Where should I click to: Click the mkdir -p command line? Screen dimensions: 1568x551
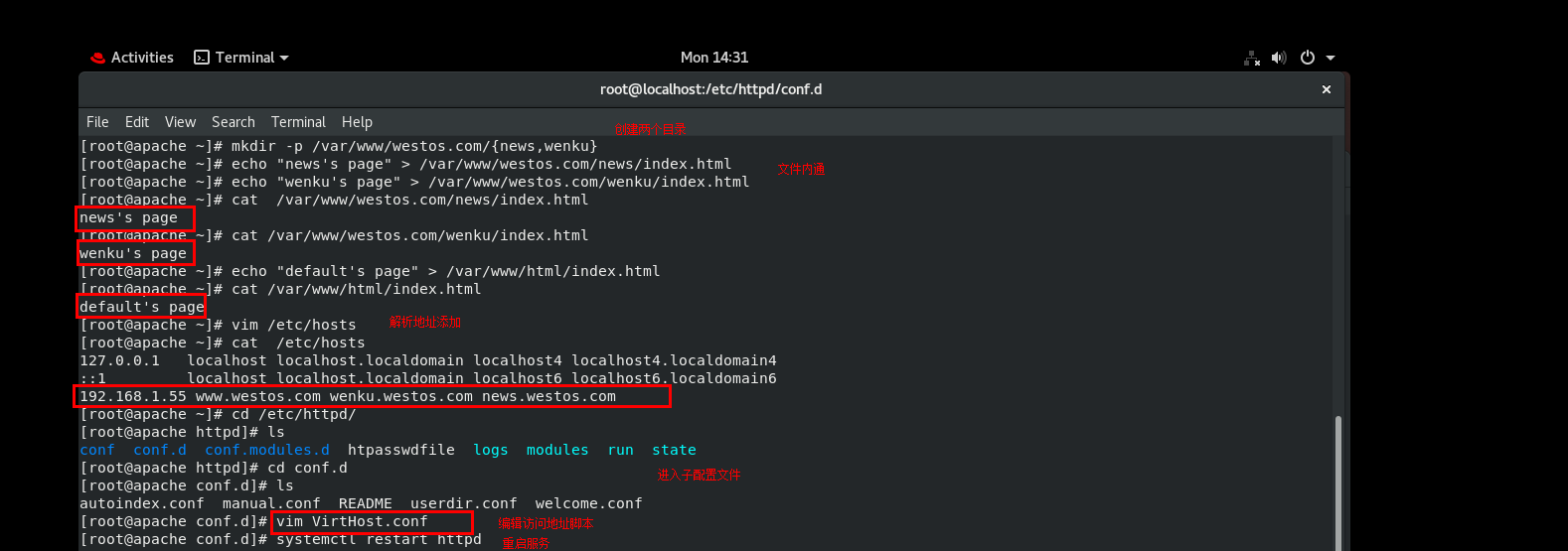pos(339,146)
